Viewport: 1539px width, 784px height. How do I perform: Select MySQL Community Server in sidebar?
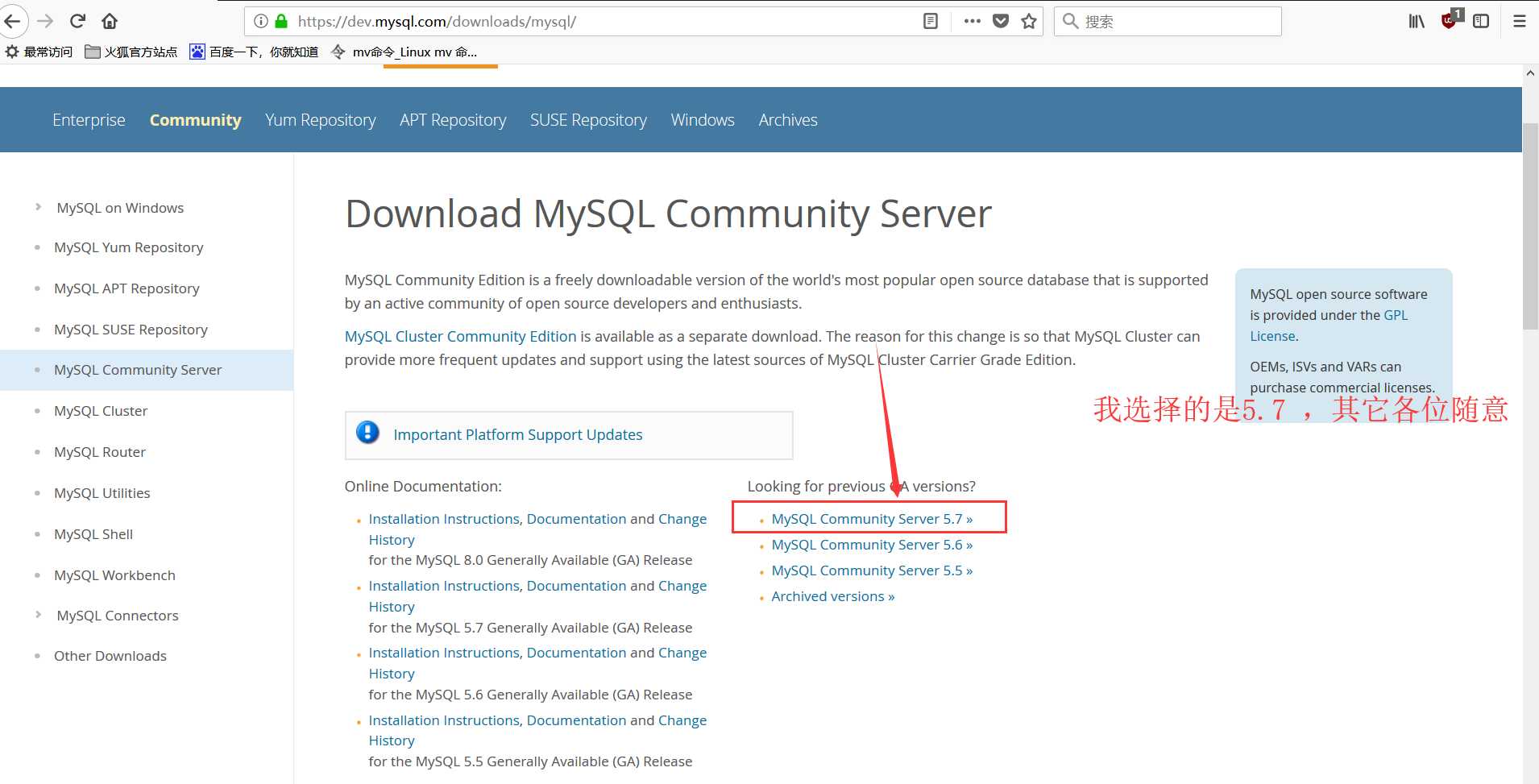pyautogui.click(x=138, y=370)
